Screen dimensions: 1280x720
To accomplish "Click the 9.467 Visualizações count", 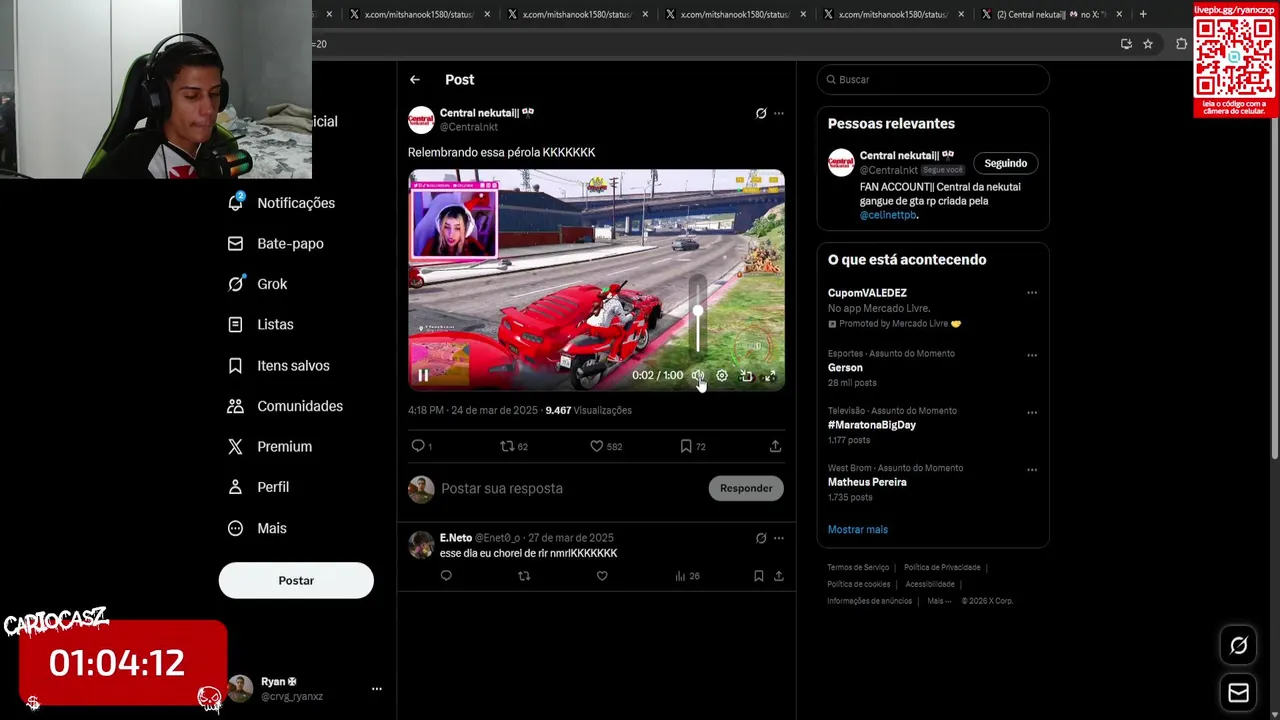I will tap(588, 411).
